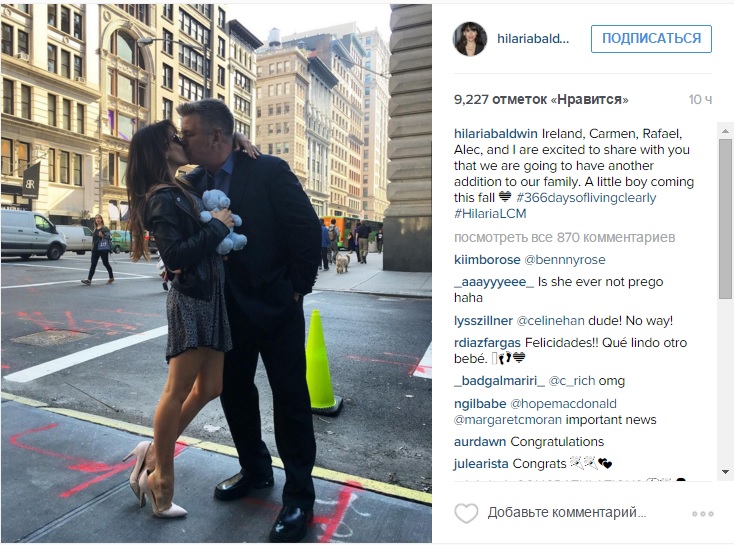
Task: Open the hilariabald... username link in header
Action: [x=533, y=38]
